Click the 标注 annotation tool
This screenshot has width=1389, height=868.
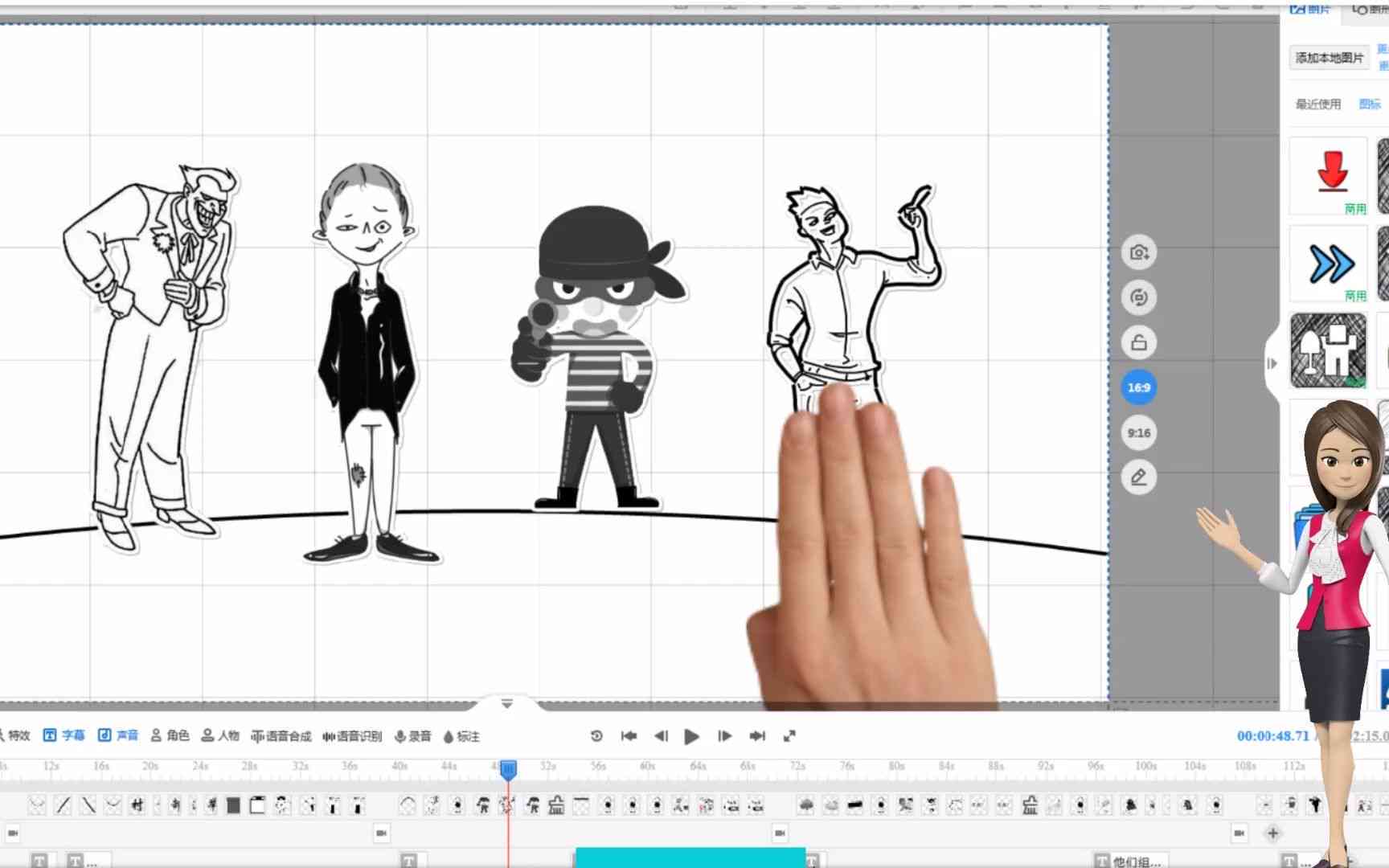(x=461, y=735)
